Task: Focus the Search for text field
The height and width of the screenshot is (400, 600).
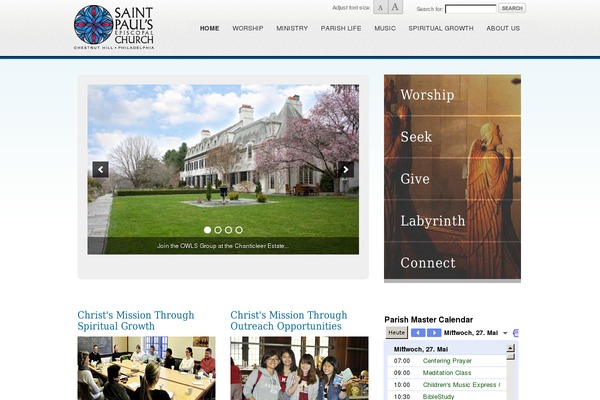Action: click(471, 8)
